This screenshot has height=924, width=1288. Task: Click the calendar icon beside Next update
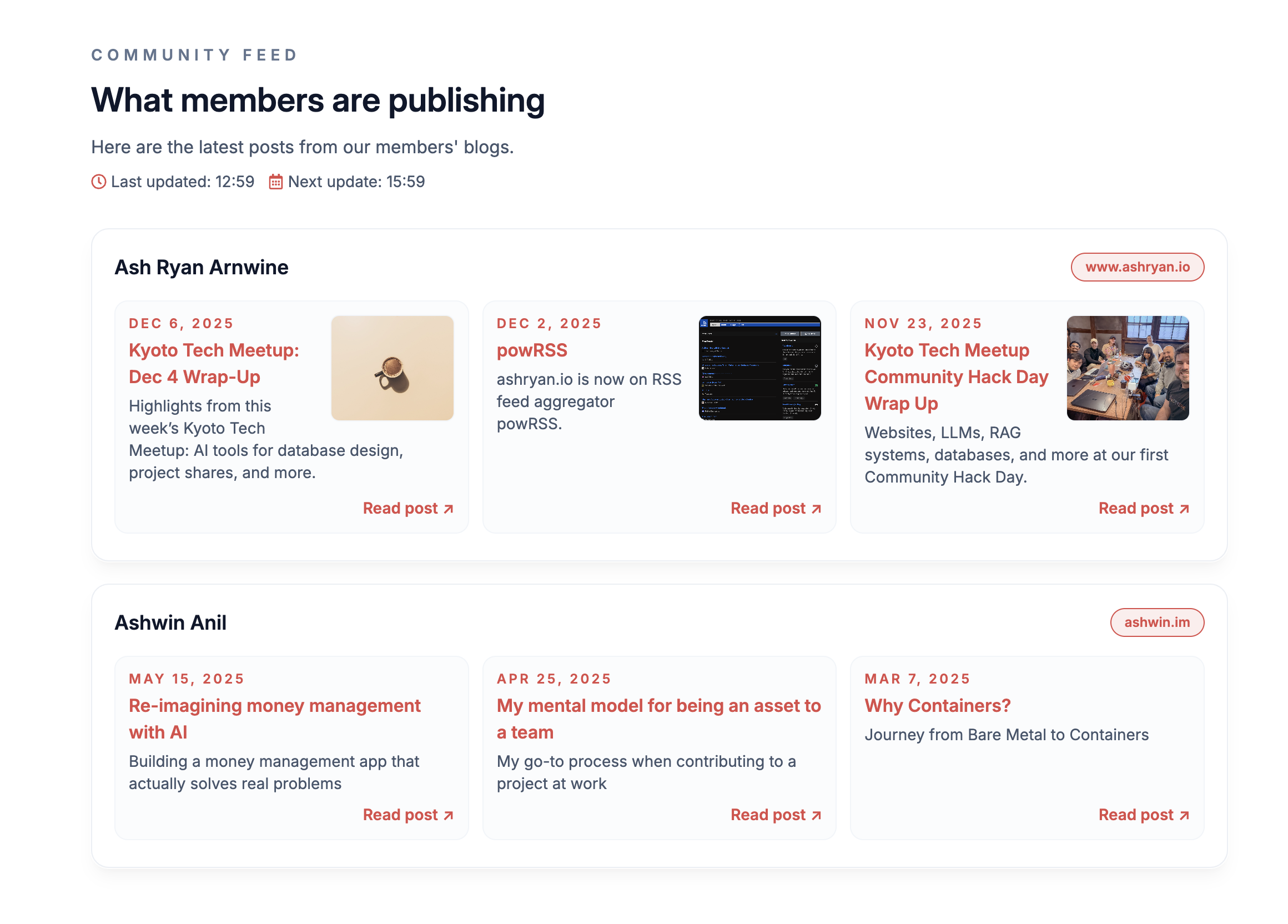(x=275, y=182)
